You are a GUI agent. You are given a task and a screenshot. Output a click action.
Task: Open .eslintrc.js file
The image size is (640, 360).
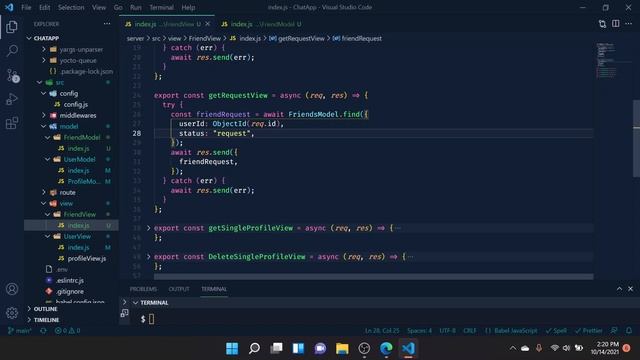coord(71,280)
